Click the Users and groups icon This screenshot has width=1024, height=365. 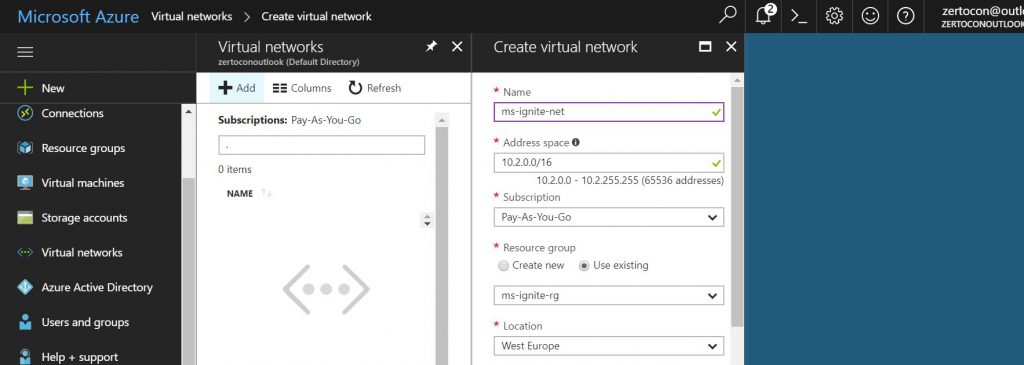pos(25,323)
